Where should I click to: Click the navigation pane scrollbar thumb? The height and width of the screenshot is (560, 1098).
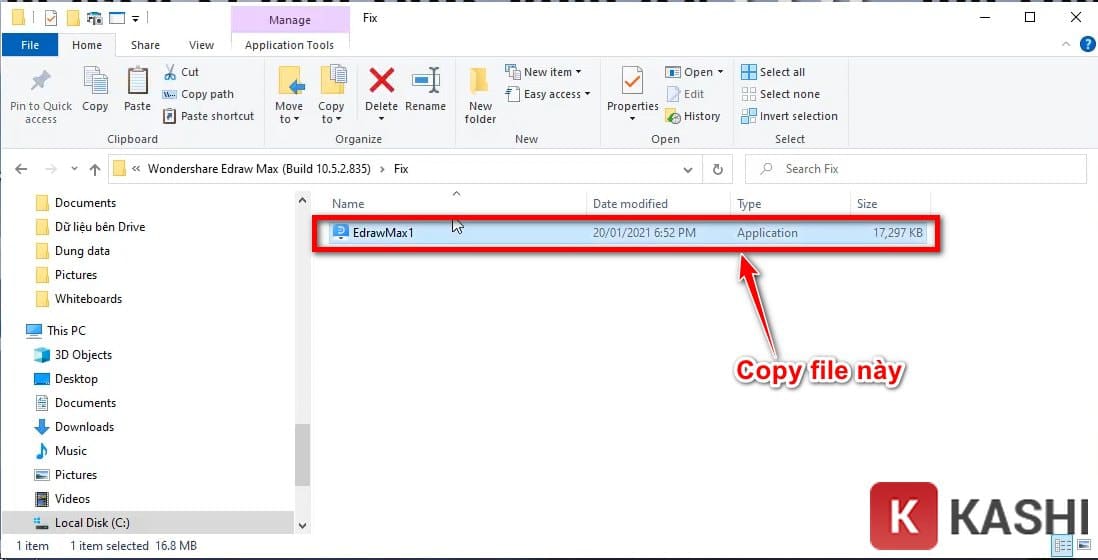303,455
